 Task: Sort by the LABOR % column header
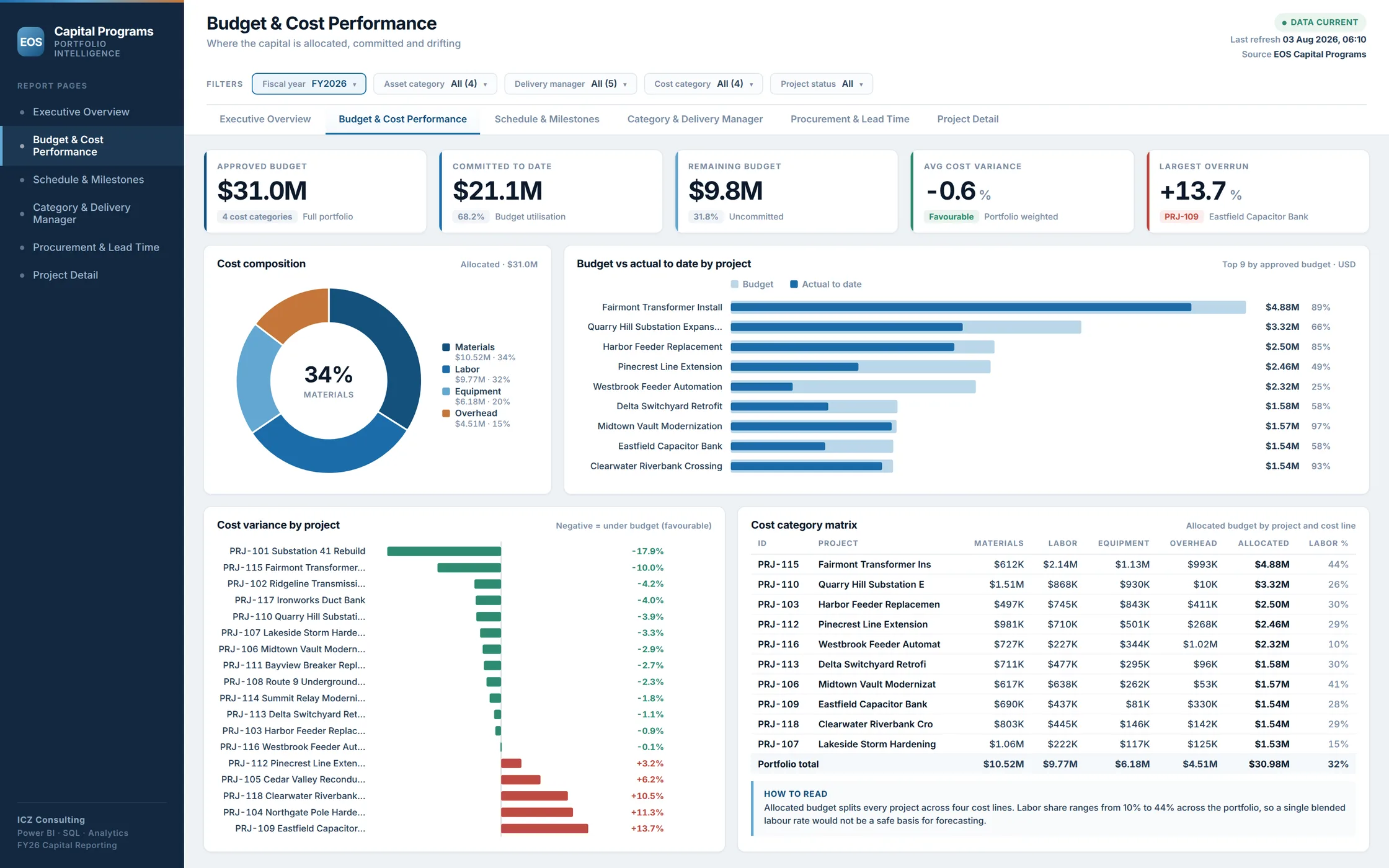(x=1328, y=543)
